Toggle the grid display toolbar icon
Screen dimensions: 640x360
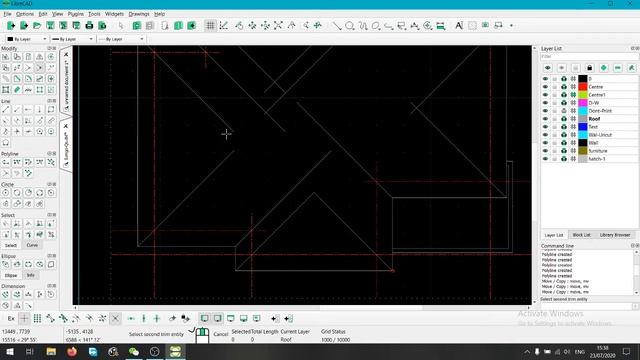click(210, 26)
